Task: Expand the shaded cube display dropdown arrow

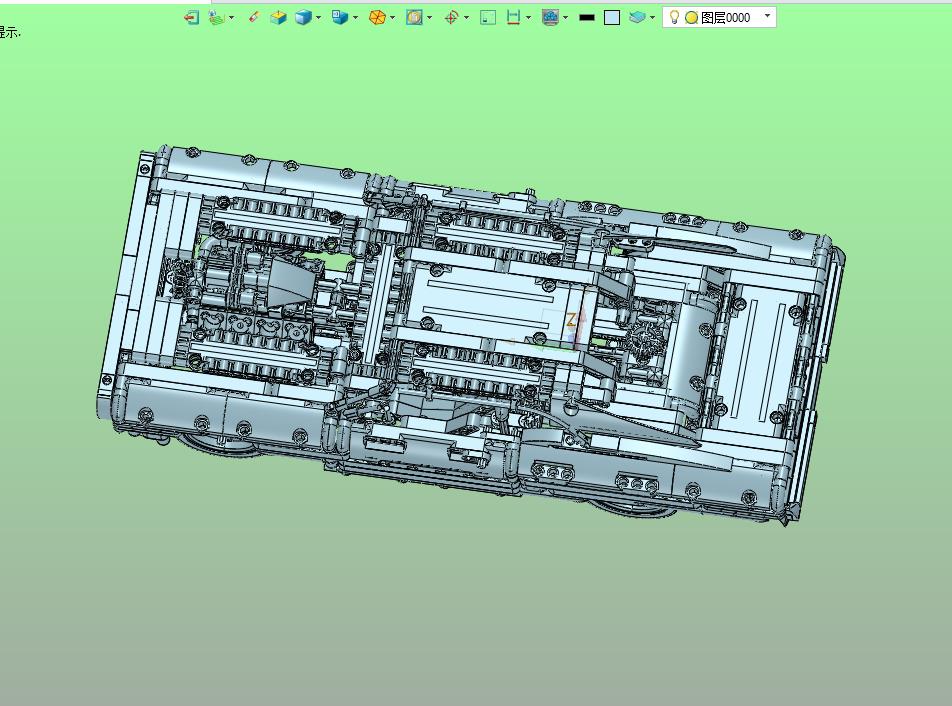Action: (318, 18)
